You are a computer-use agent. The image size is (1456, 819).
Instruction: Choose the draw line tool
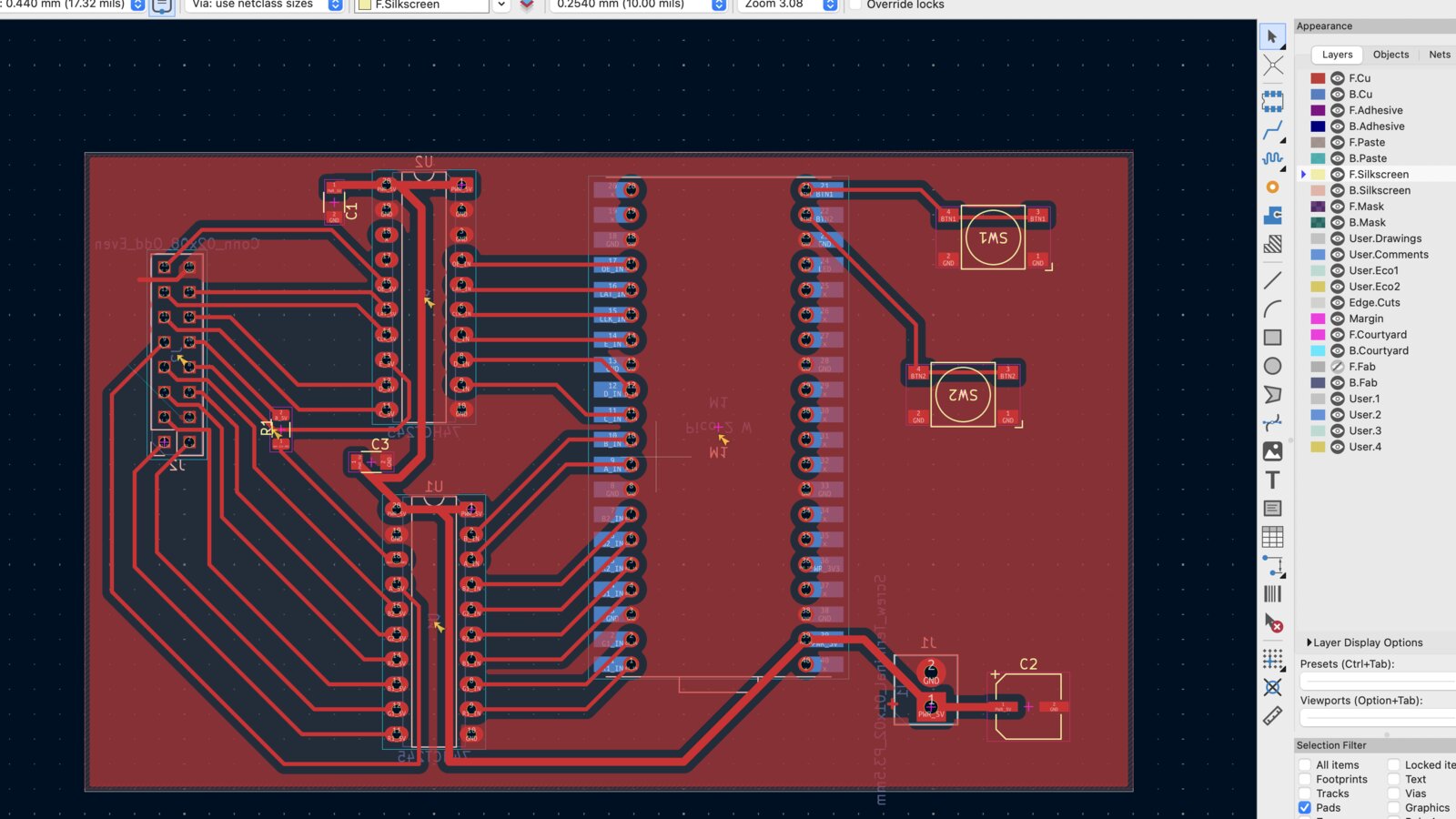[x=1272, y=280]
